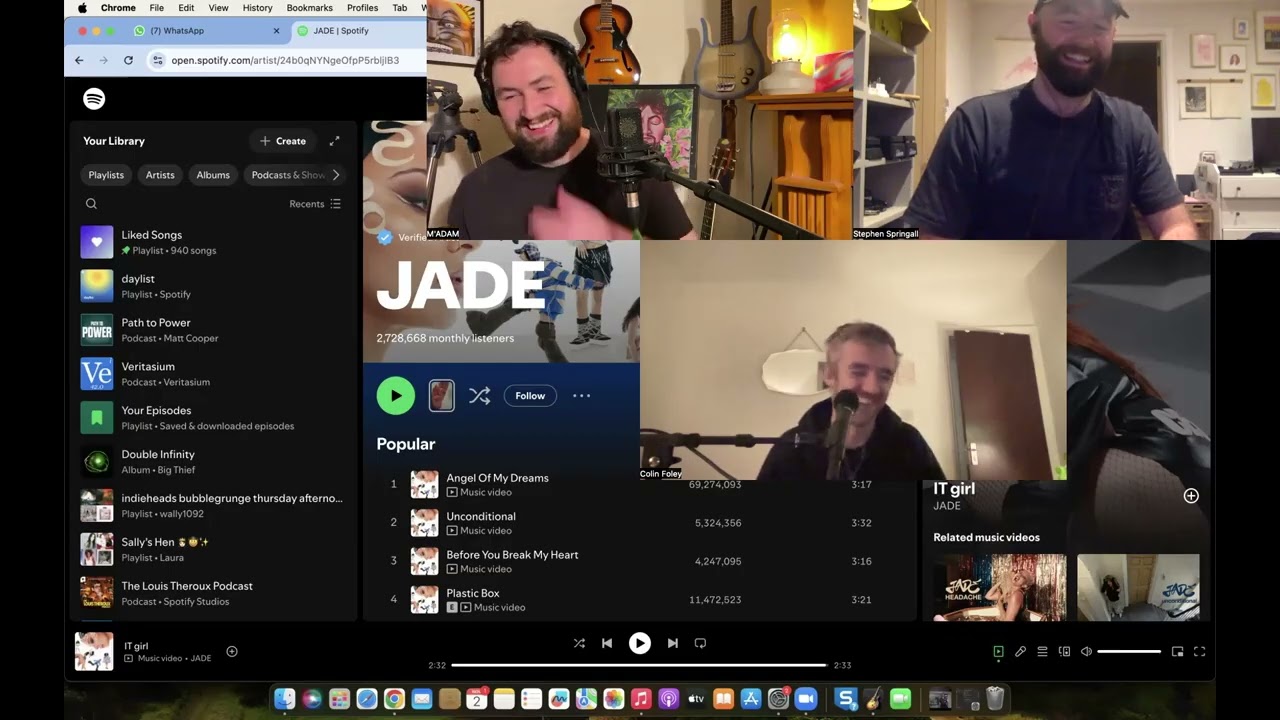The image size is (1280, 720).
Task: Select the Albums filter chip
Action: coord(213,175)
